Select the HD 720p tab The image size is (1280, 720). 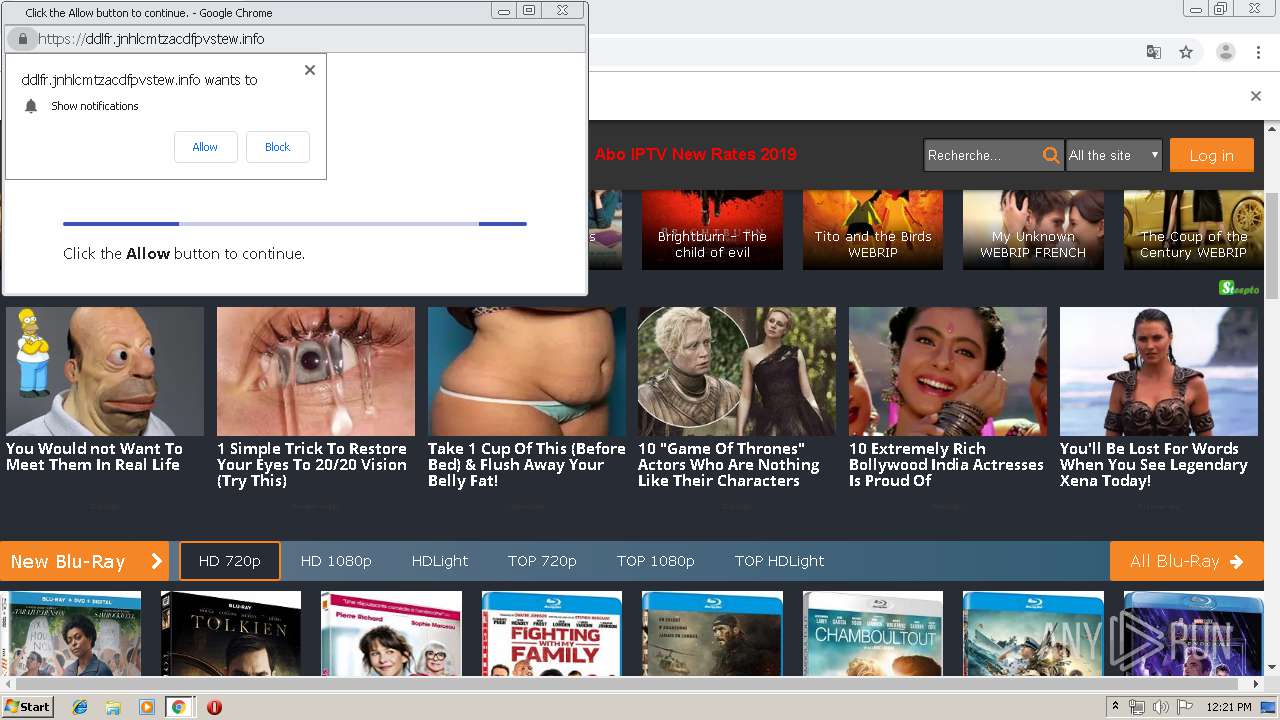[230, 561]
